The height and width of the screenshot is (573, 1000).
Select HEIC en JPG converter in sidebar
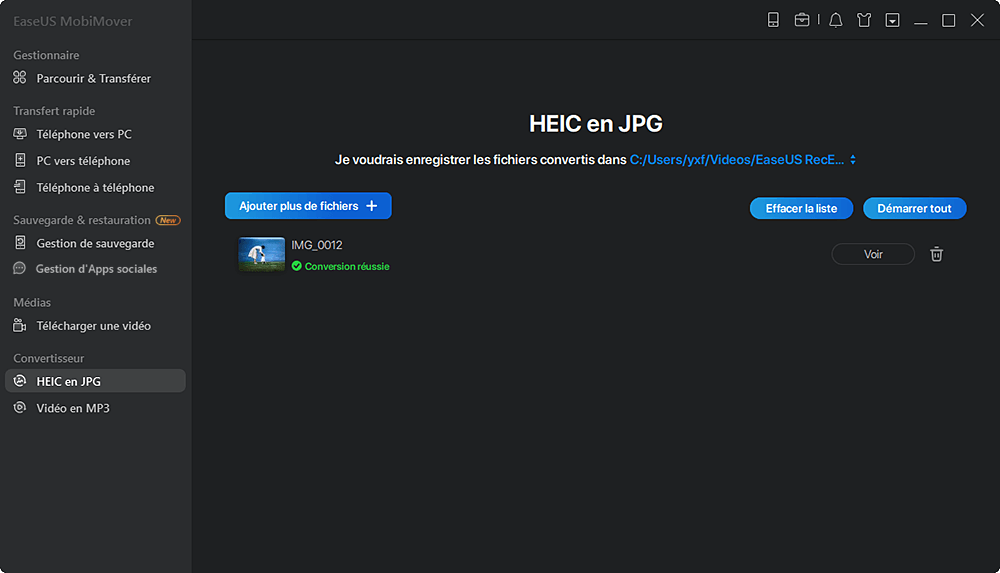(x=95, y=381)
